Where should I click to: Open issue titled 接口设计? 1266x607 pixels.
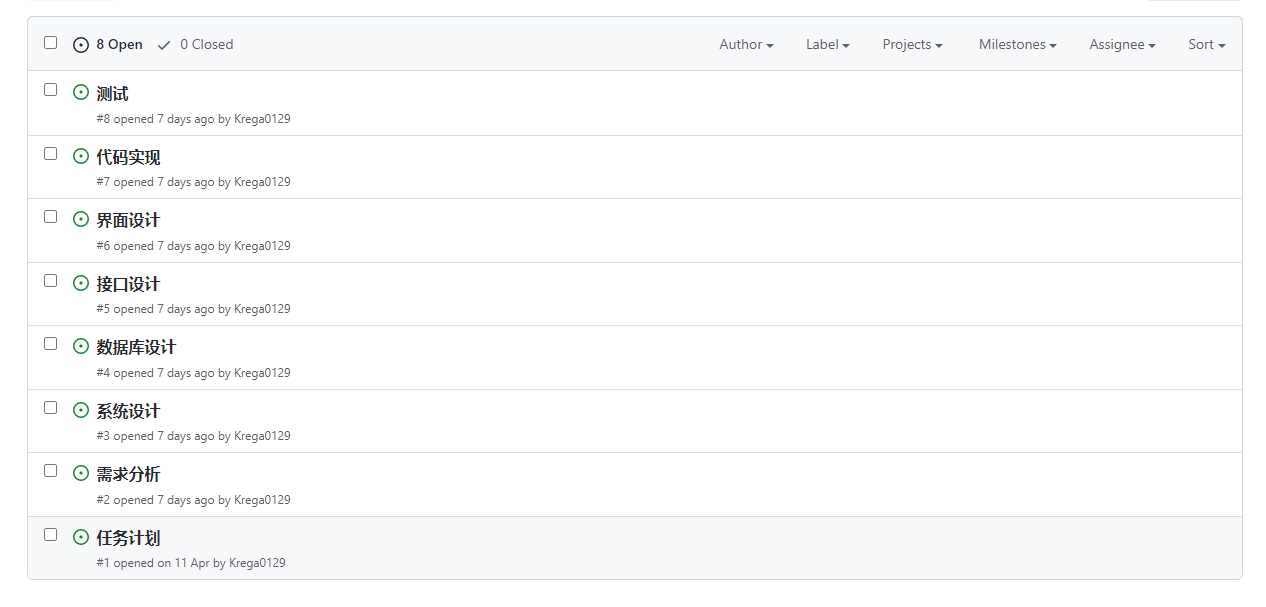128,284
